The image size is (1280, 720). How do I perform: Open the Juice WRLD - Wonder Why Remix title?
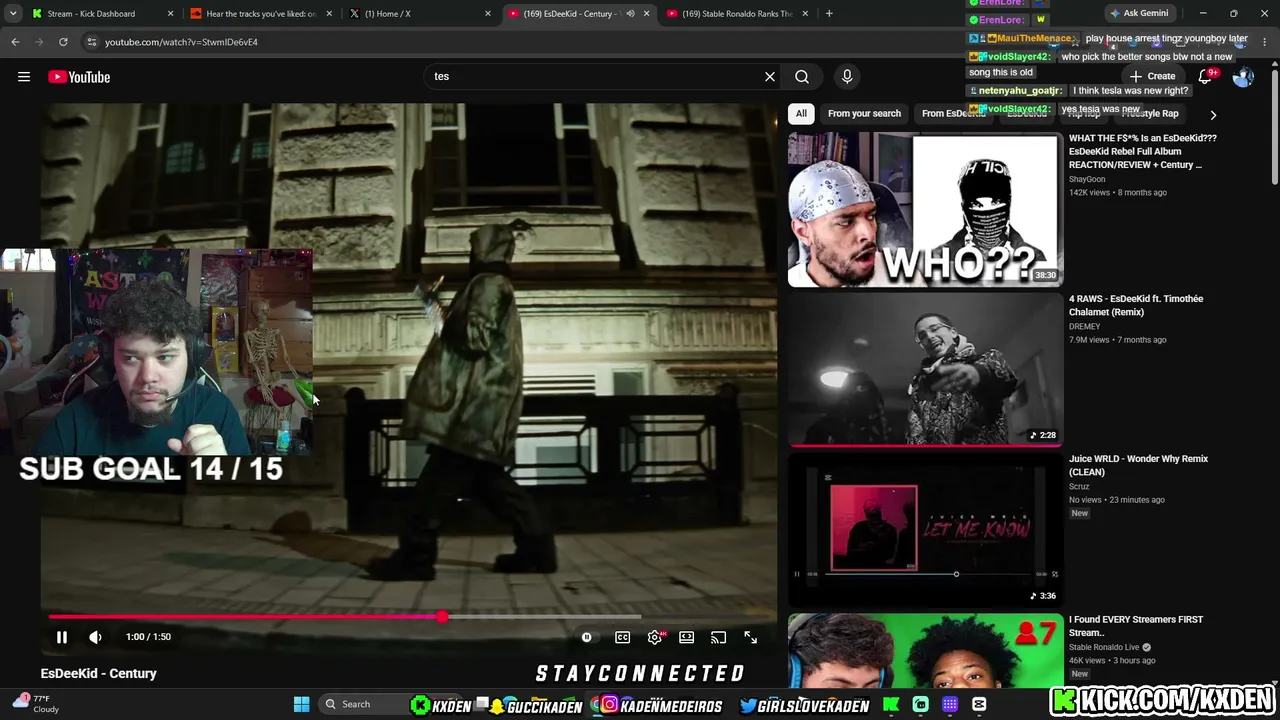point(1138,465)
